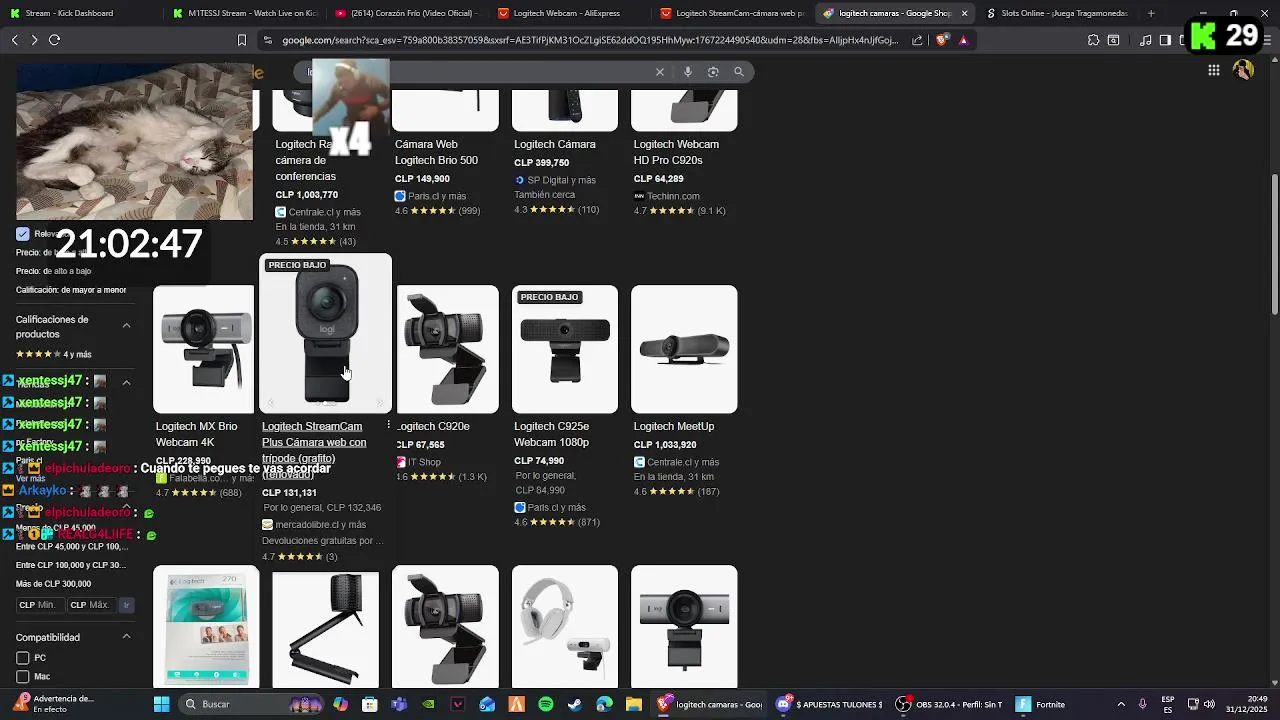The image size is (1280, 720).
Task: Open Brave Rewards triangle icon
Action: 963,40
